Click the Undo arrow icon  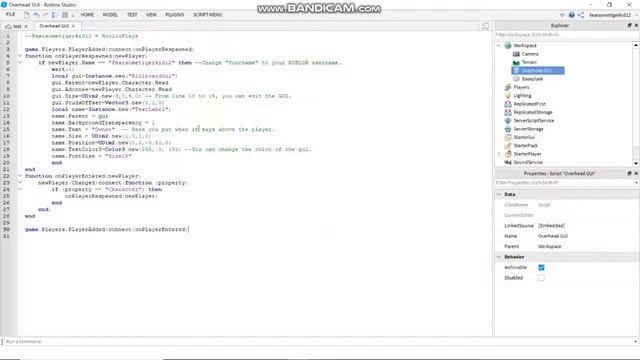(x=36, y=15)
